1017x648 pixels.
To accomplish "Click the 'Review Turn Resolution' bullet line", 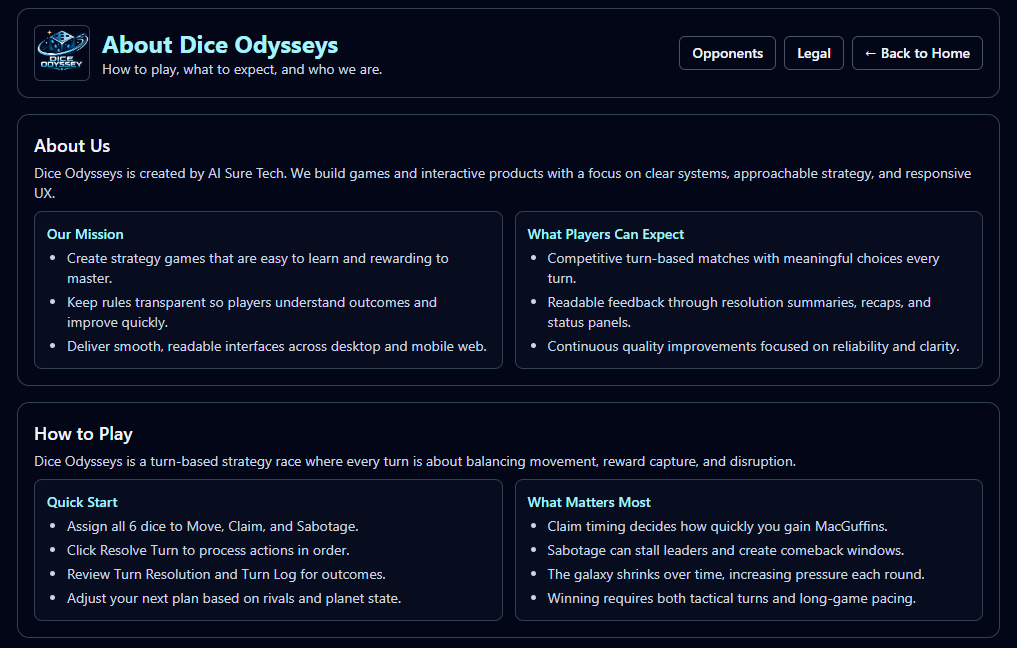I will pos(226,574).
